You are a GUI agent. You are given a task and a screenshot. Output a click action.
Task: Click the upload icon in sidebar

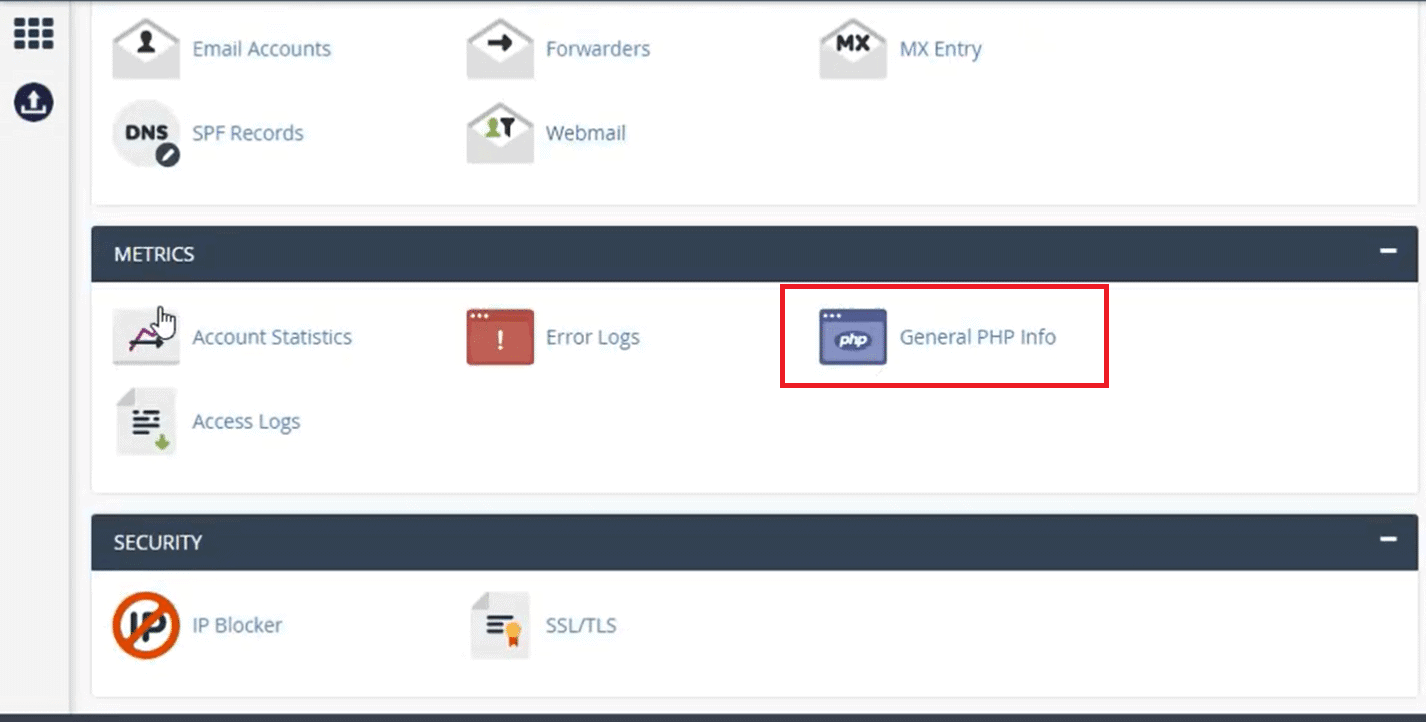point(33,101)
